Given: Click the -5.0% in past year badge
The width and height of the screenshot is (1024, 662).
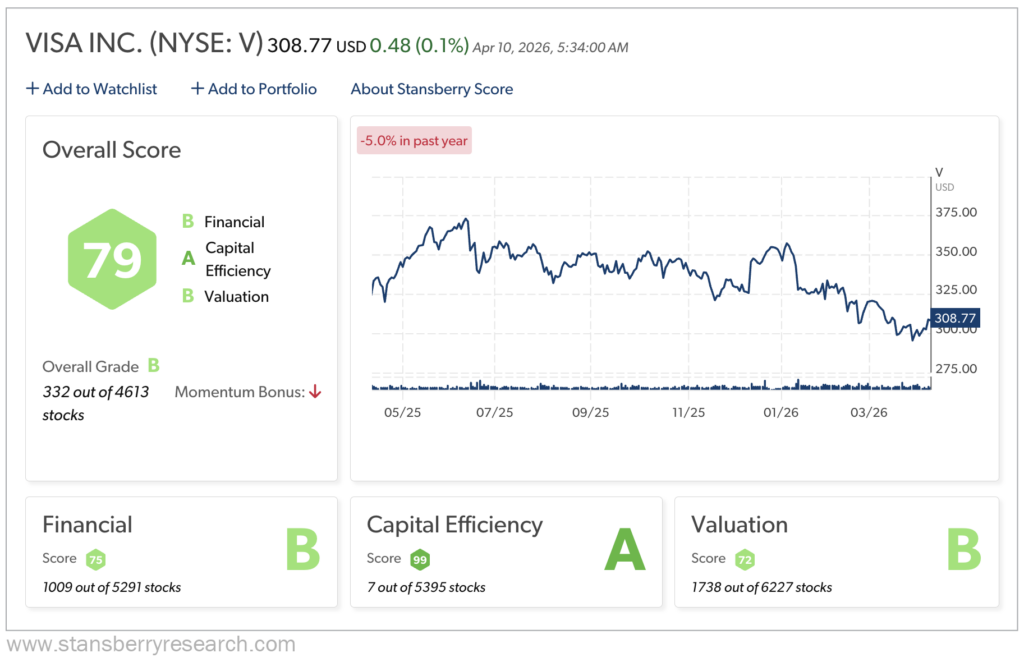Looking at the screenshot, I should click(413, 141).
